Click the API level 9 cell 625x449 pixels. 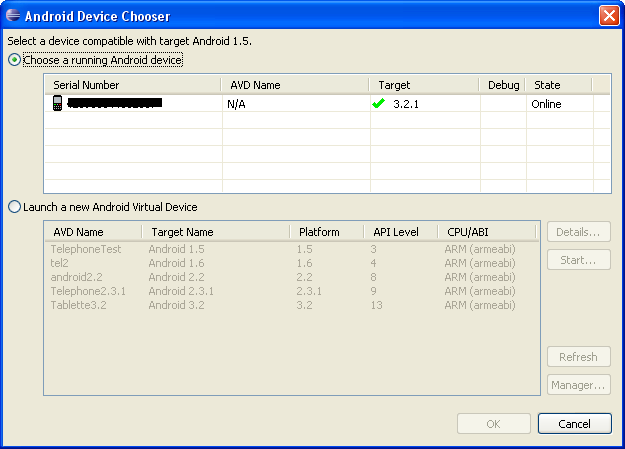coord(373,291)
